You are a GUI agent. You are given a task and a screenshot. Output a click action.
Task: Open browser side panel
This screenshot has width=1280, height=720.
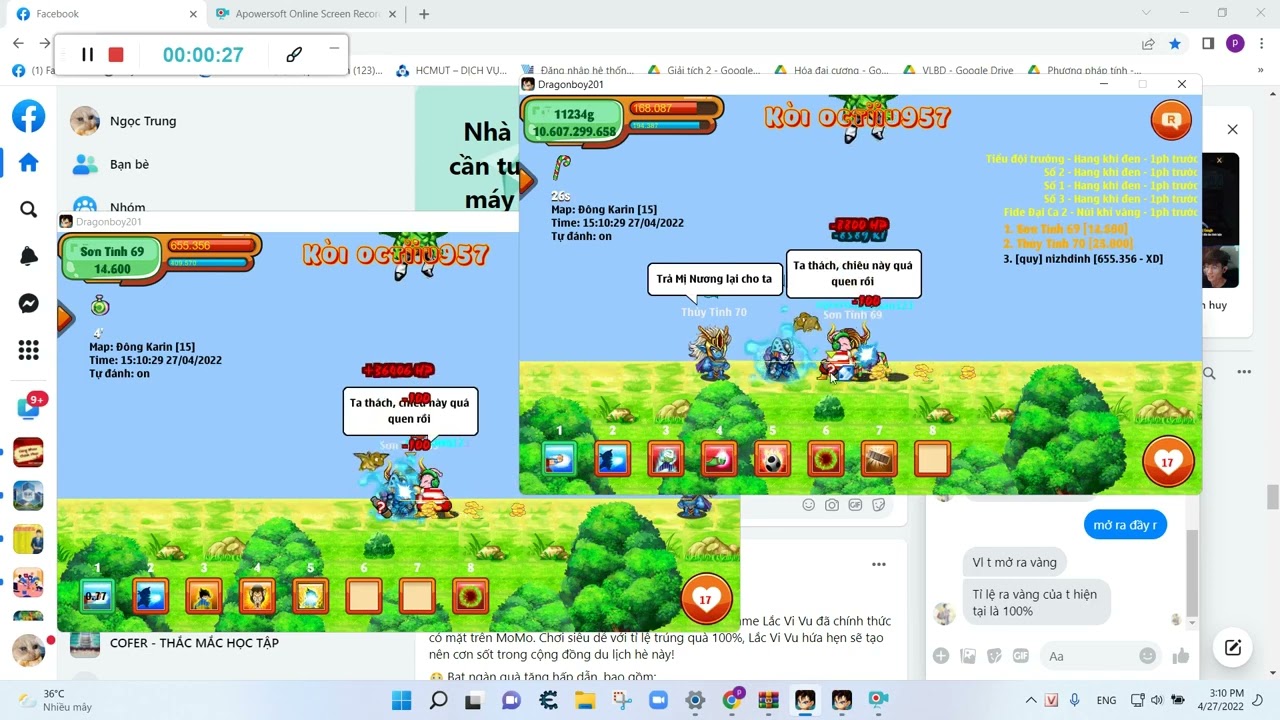point(1208,44)
